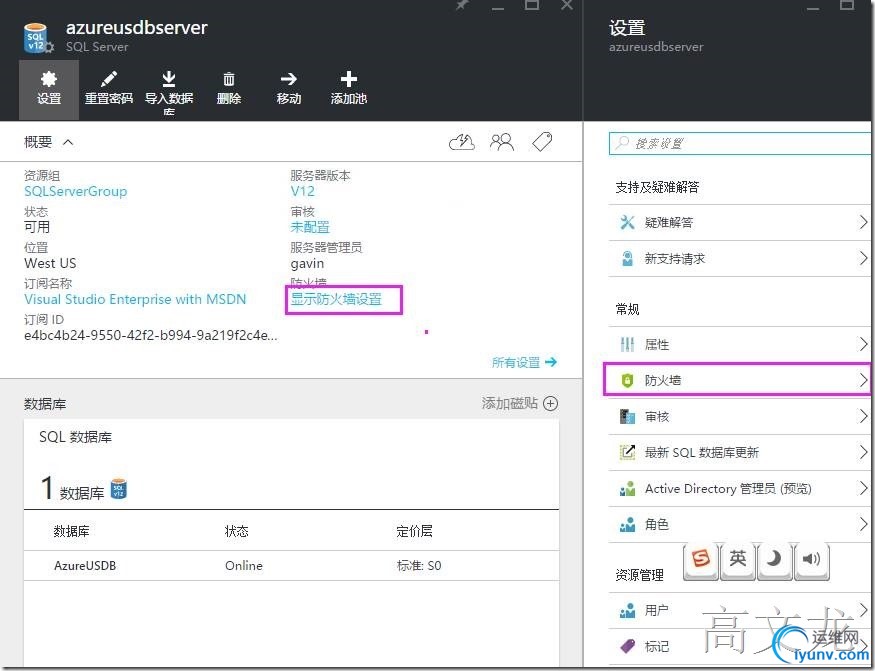Click the 重置密码 pencil icon

click(x=109, y=79)
